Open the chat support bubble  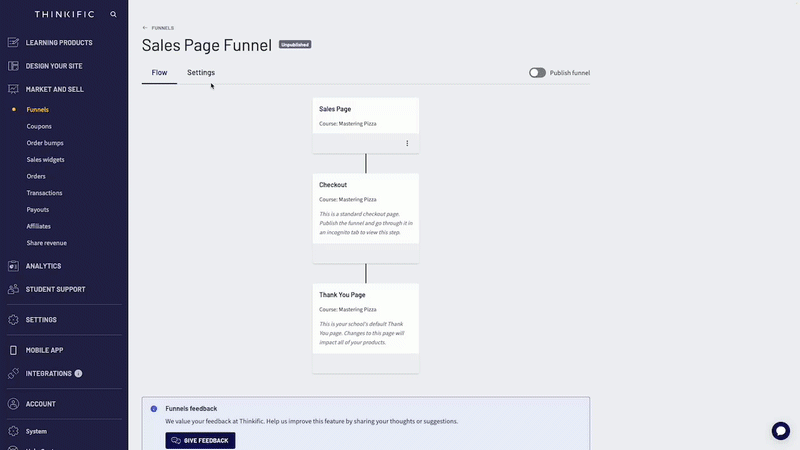pyautogui.click(x=780, y=430)
